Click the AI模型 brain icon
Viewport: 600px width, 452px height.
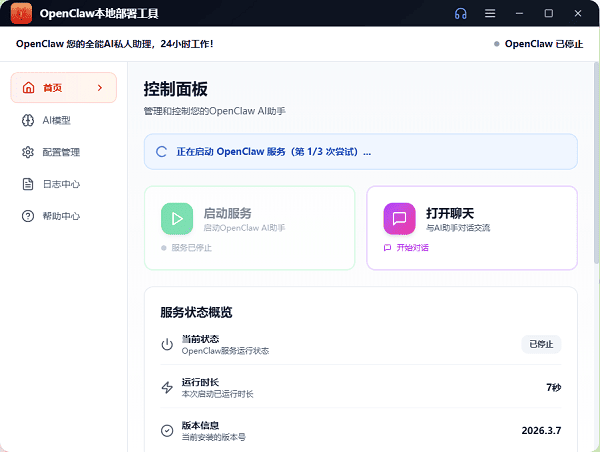point(28,120)
